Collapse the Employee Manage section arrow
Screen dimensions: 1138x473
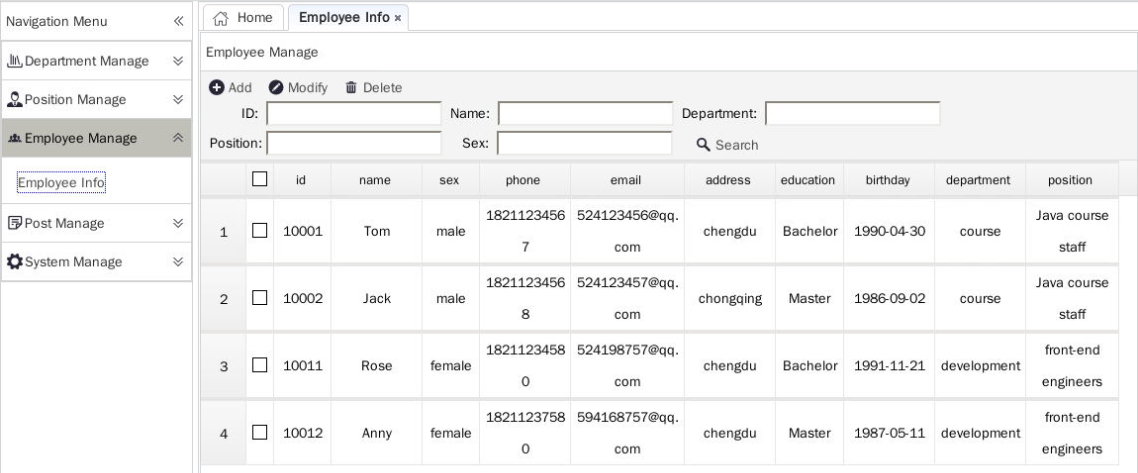pyautogui.click(x=178, y=138)
